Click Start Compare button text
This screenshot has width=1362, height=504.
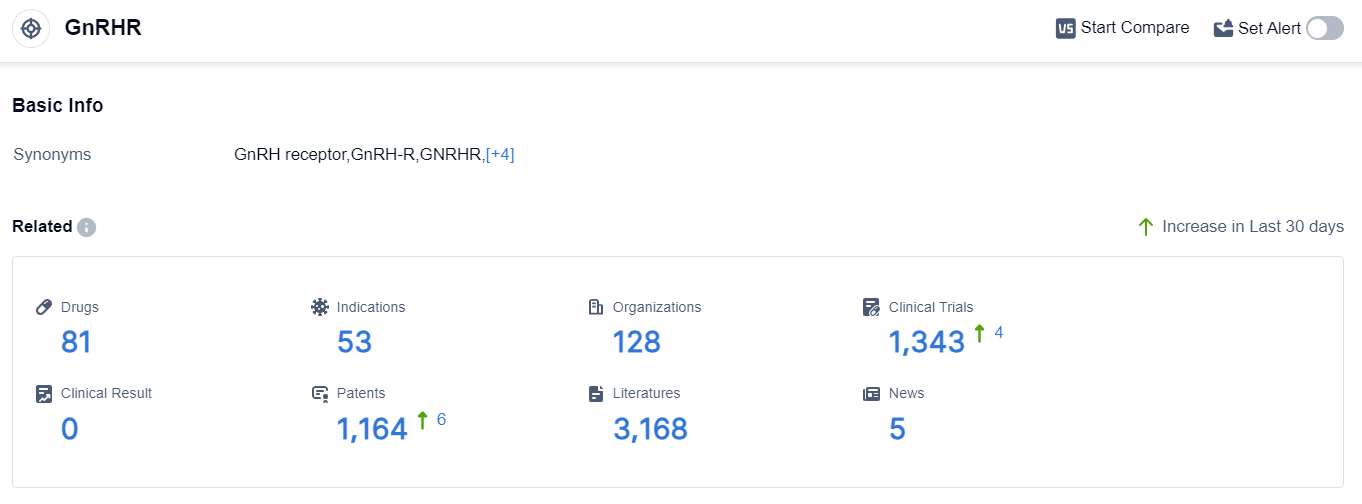[x=1135, y=28]
